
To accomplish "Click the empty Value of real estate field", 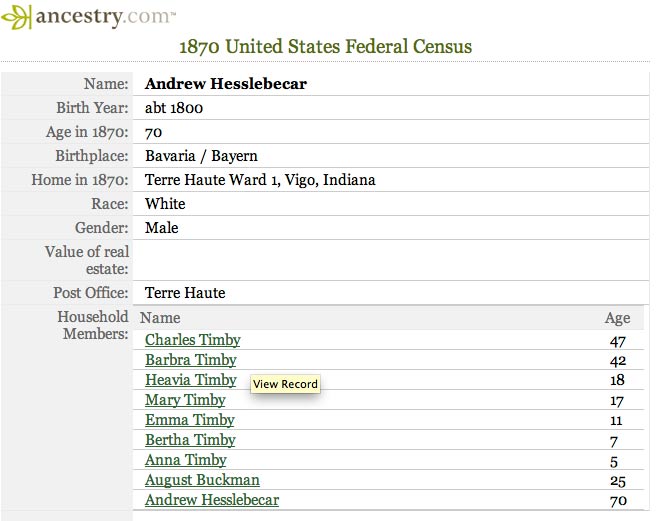I will click(x=390, y=261).
